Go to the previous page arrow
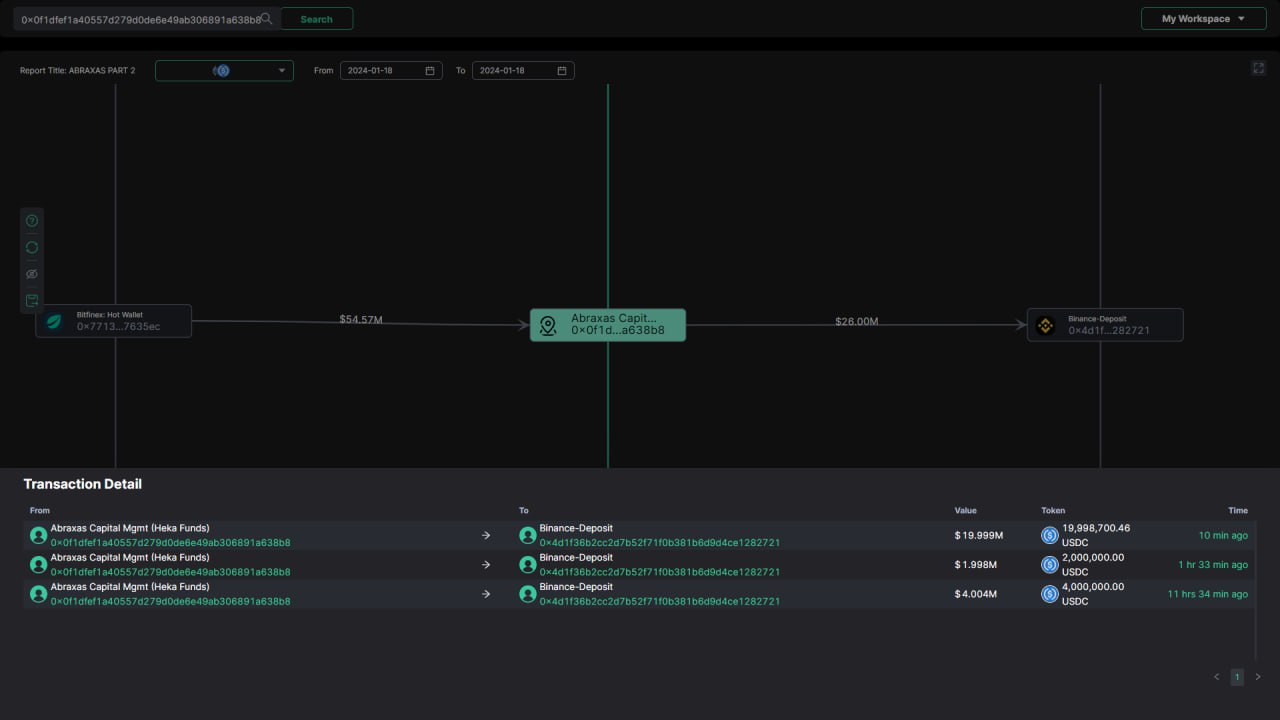Viewport: 1280px width, 720px height. coord(1217,677)
